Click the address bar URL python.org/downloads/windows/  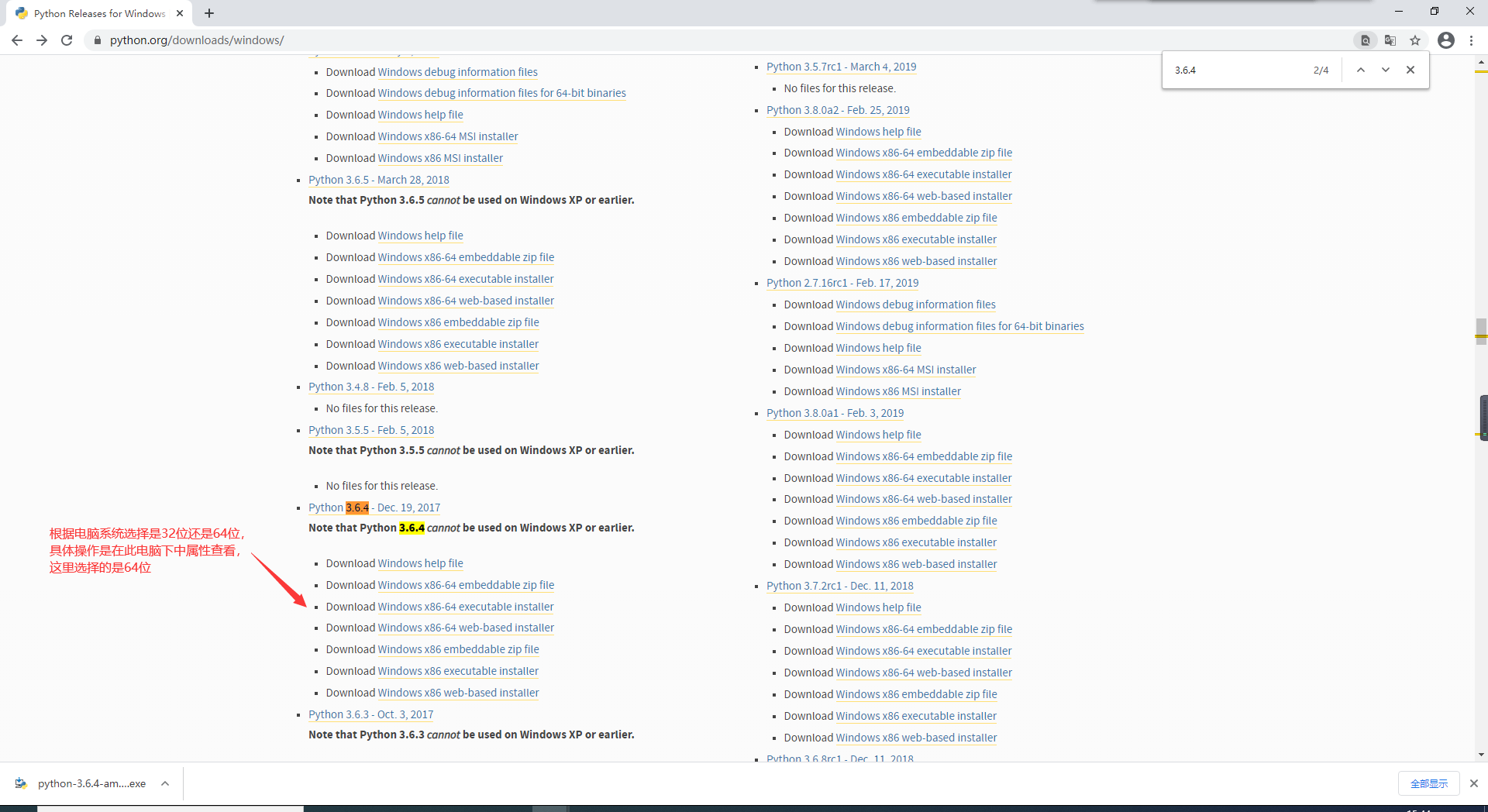197,40
